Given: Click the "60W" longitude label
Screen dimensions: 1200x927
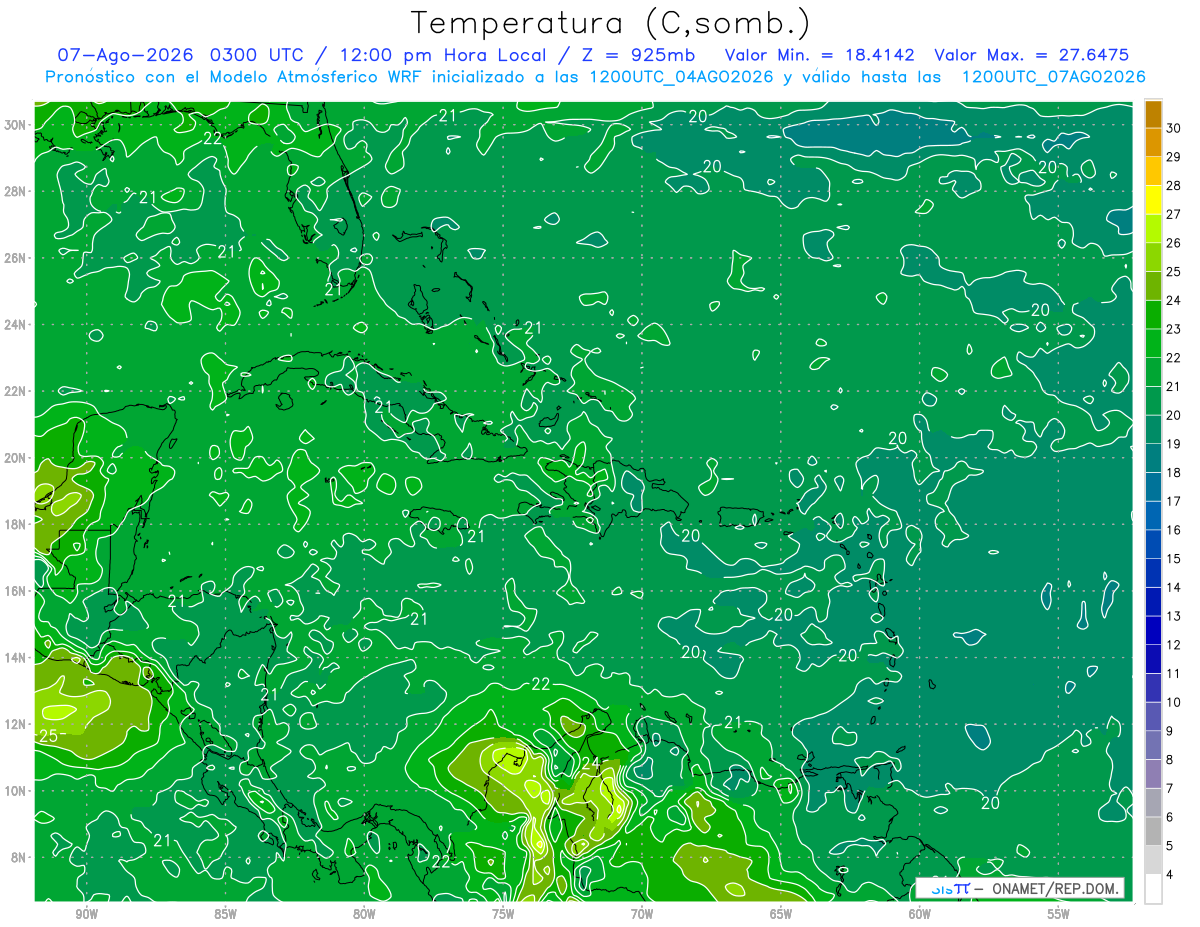Looking at the screenshot, I should (x=920, y=915).
